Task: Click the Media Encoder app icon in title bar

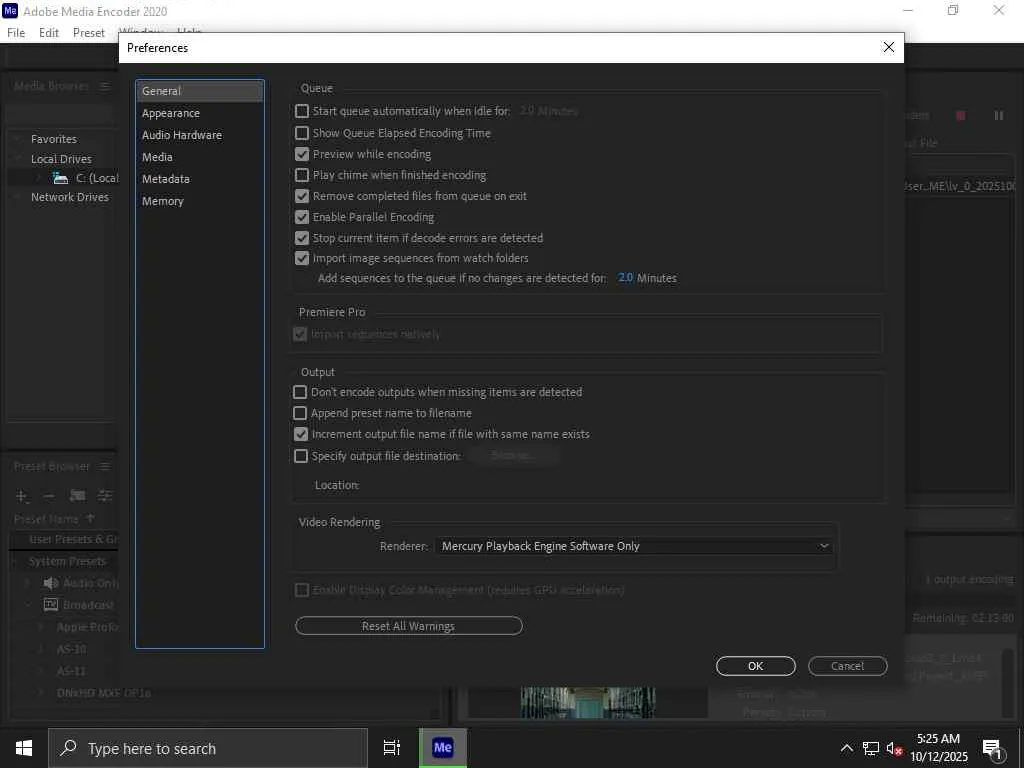Action: [10, 10]
